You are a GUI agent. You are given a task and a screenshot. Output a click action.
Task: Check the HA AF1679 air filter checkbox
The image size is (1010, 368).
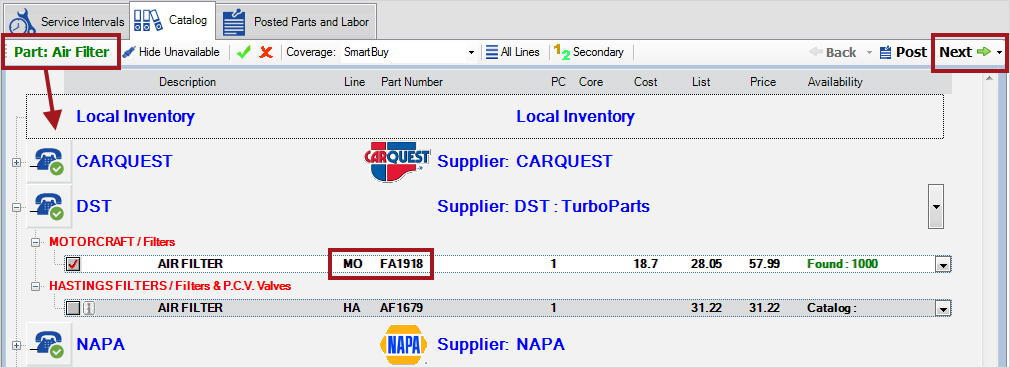click(x=73, y=308)
